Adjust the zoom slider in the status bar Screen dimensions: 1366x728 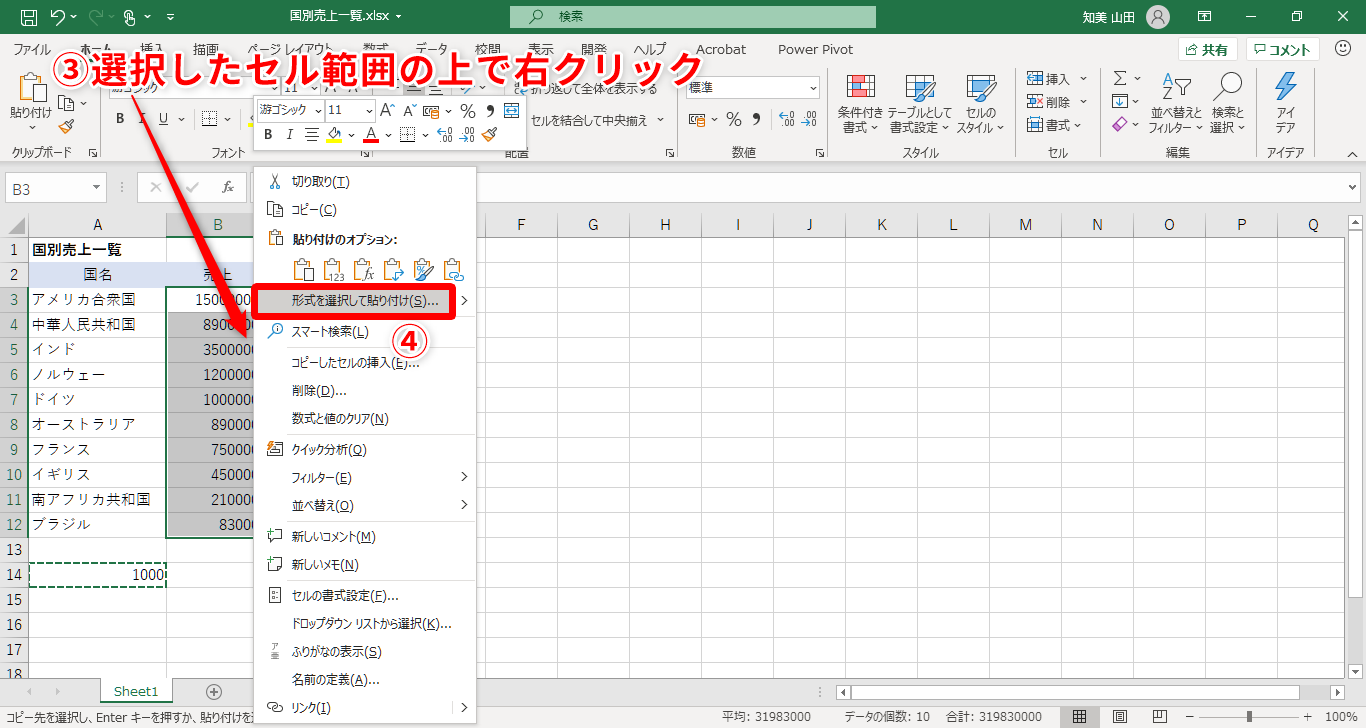coord(1249,717)
